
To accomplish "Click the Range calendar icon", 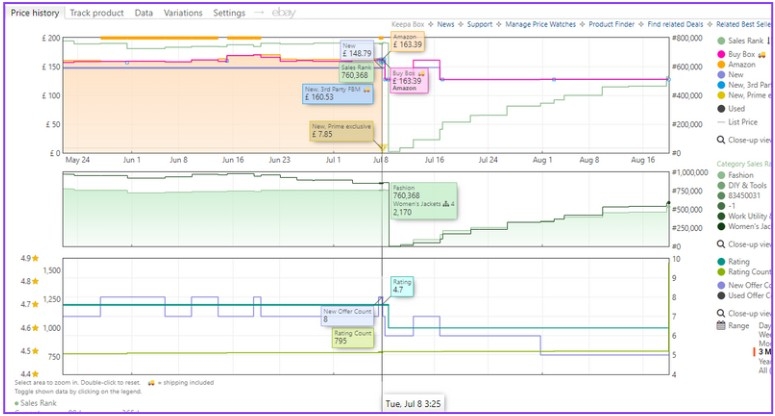I will point(721,326).
